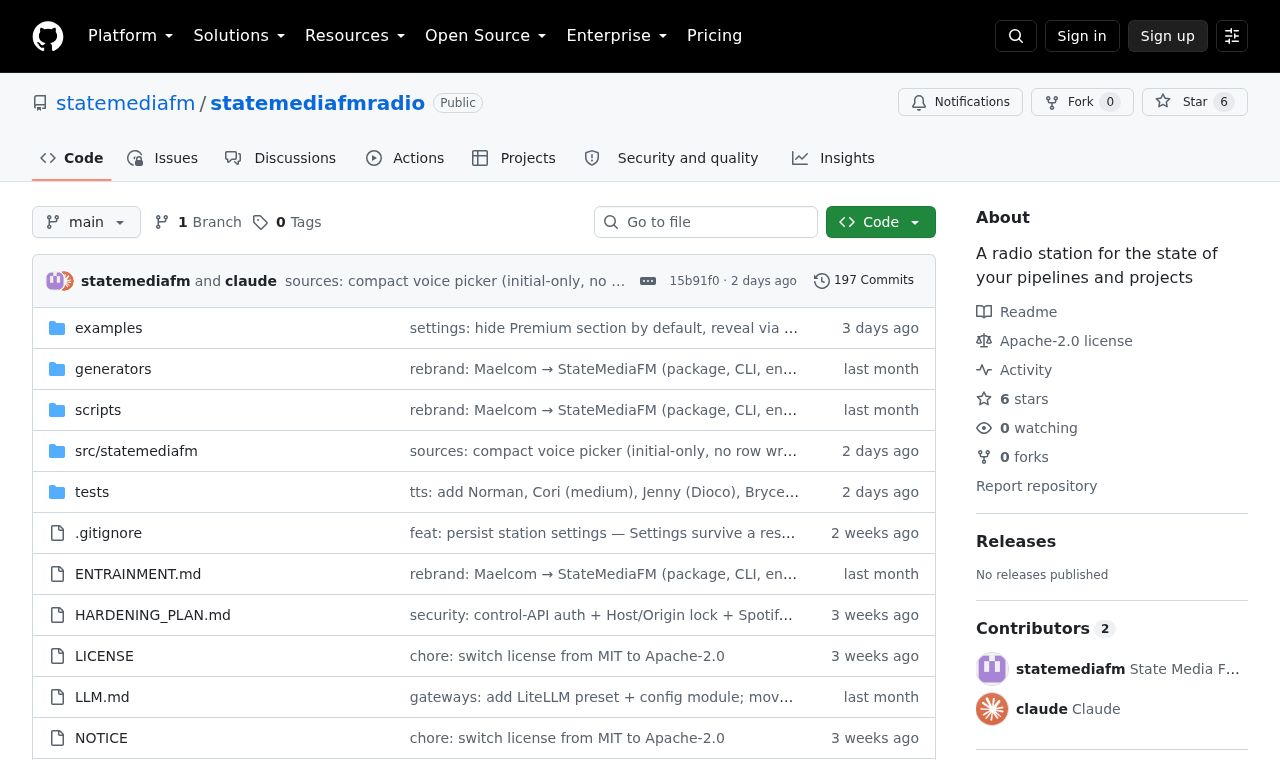Open the LICENSE row commit message

tap(567, 656)
